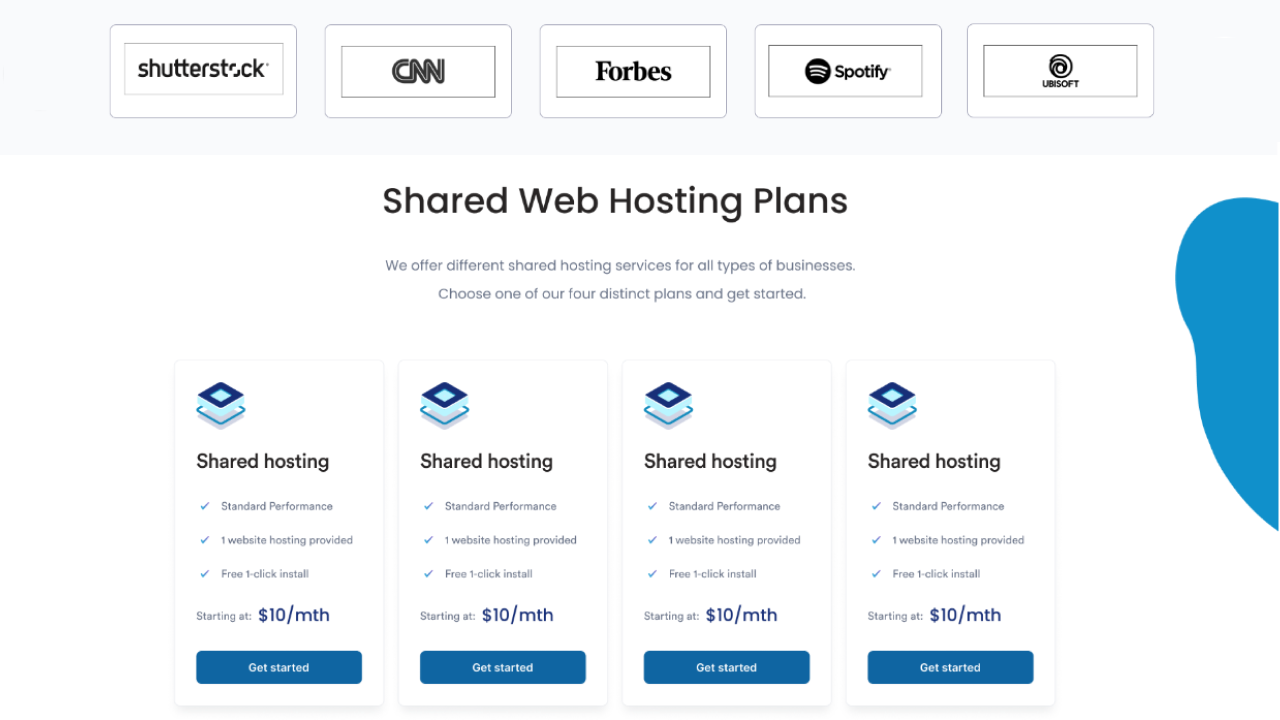
Task: Click the fourth plan's stacked layers icon
Action: point(893,404)
